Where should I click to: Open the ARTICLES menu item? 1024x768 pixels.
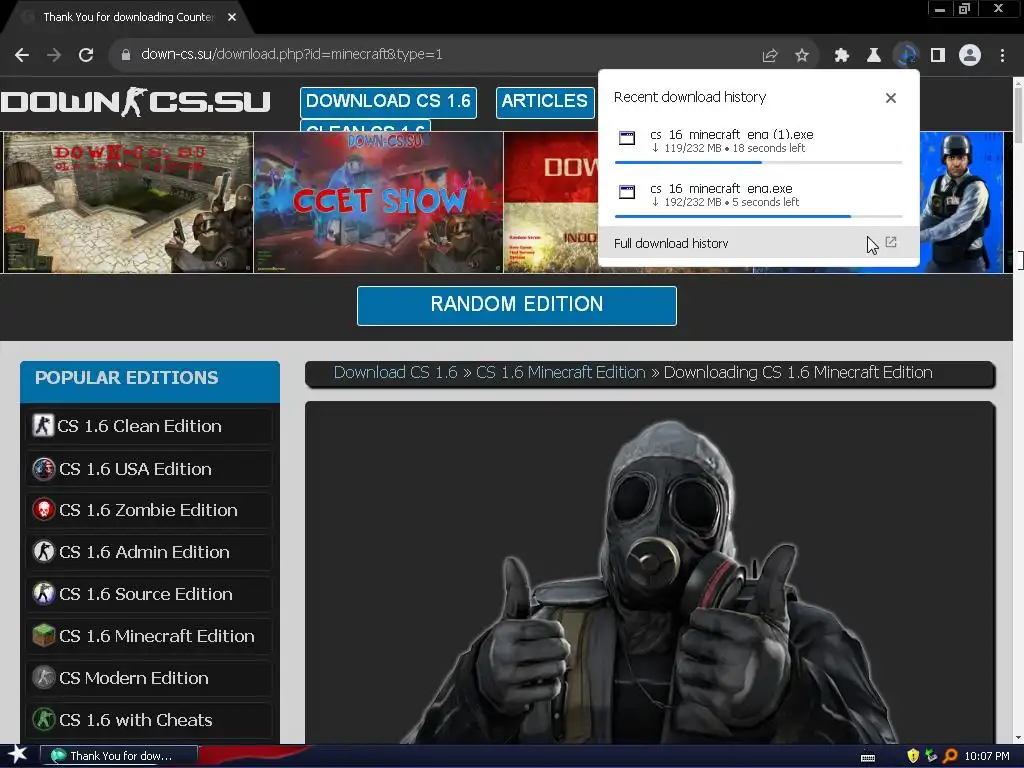[x=545, y=101]
